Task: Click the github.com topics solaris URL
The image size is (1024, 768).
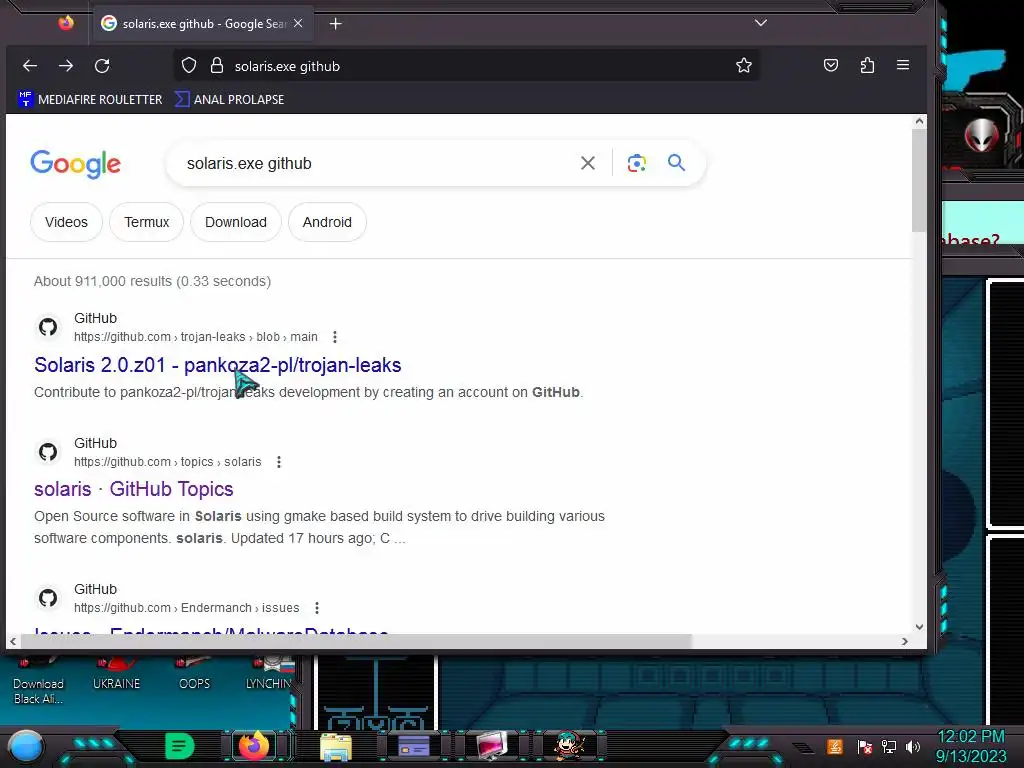Action: 168,462
